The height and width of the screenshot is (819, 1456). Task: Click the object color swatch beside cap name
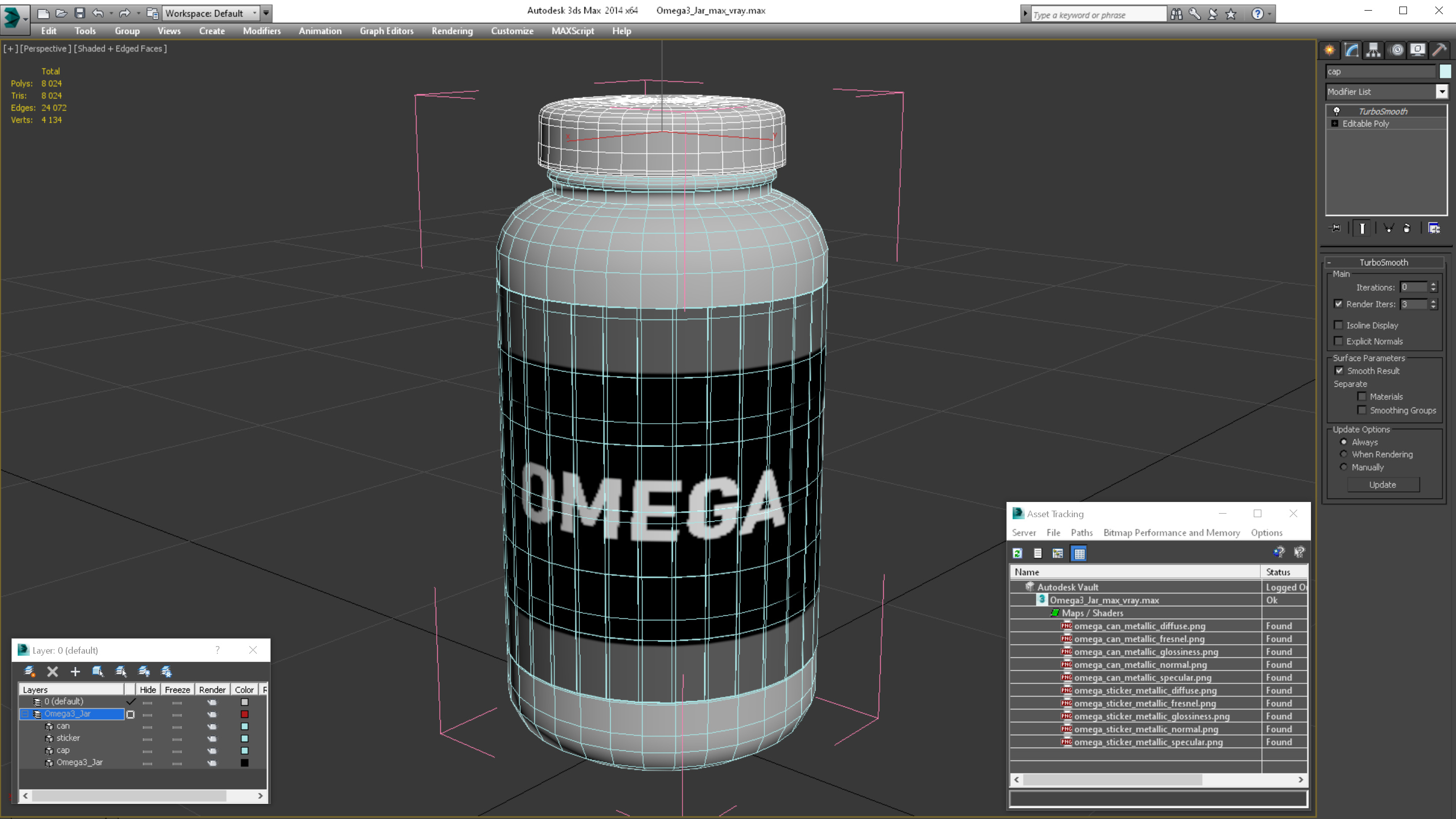point(1445,71)
